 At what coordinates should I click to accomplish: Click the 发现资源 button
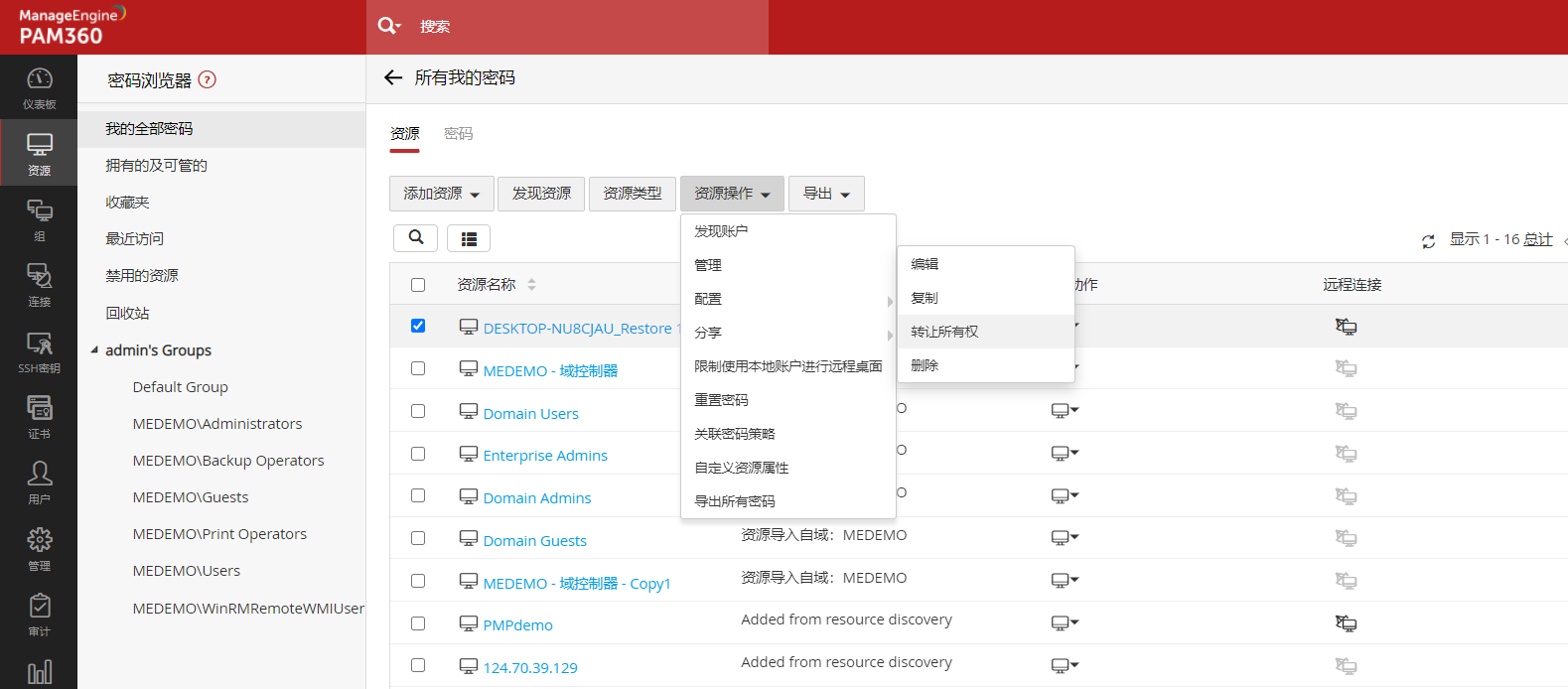[541, 194]
